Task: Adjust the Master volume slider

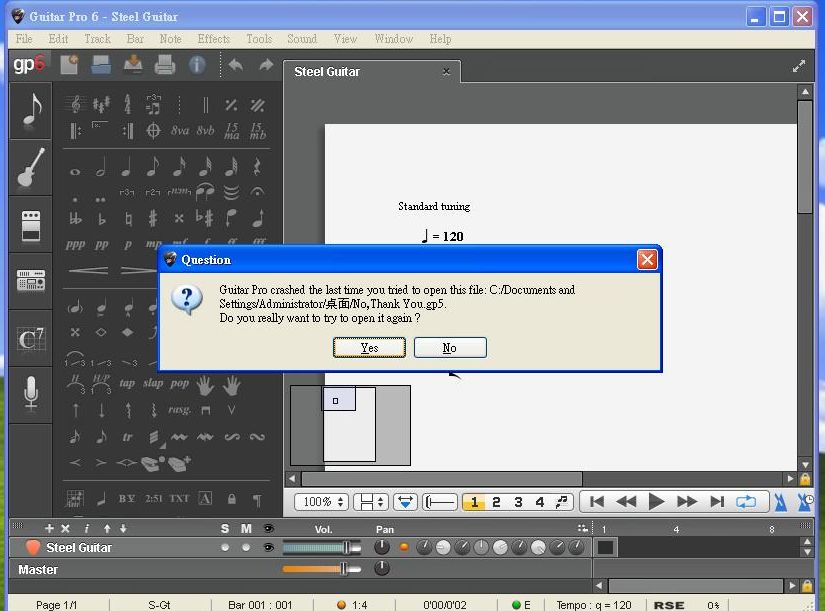Action: pos(321,568)
